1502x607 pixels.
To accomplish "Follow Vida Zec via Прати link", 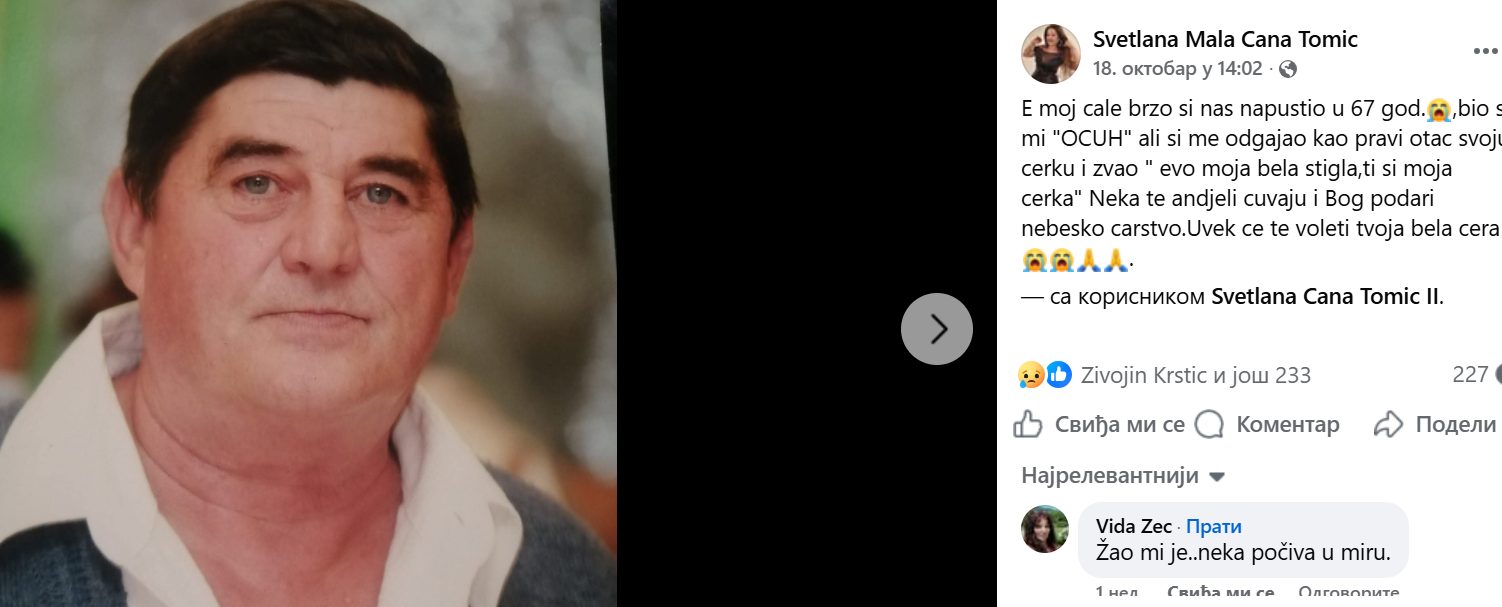I will coord(1213,526).
